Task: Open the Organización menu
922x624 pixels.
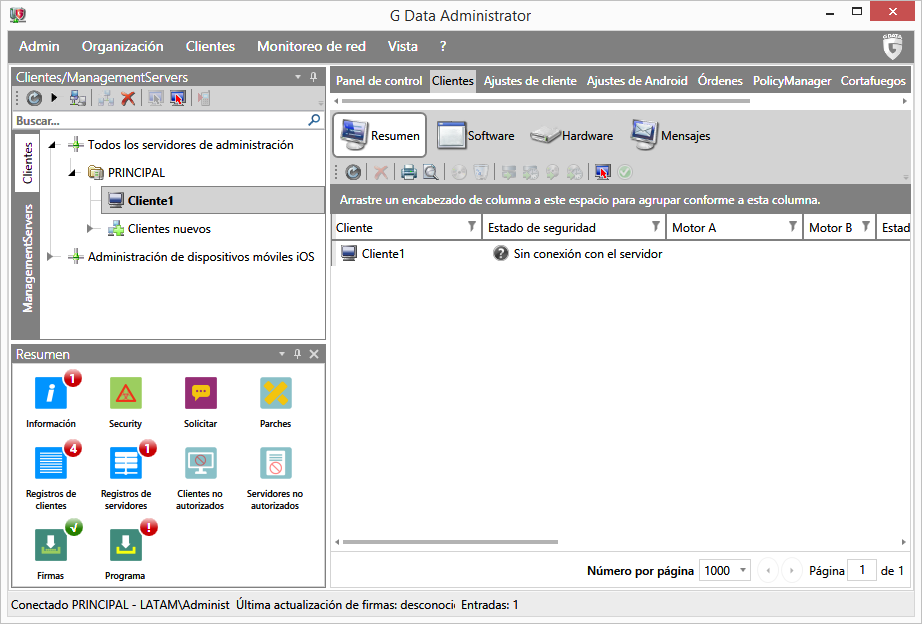Action: [122, 46]
